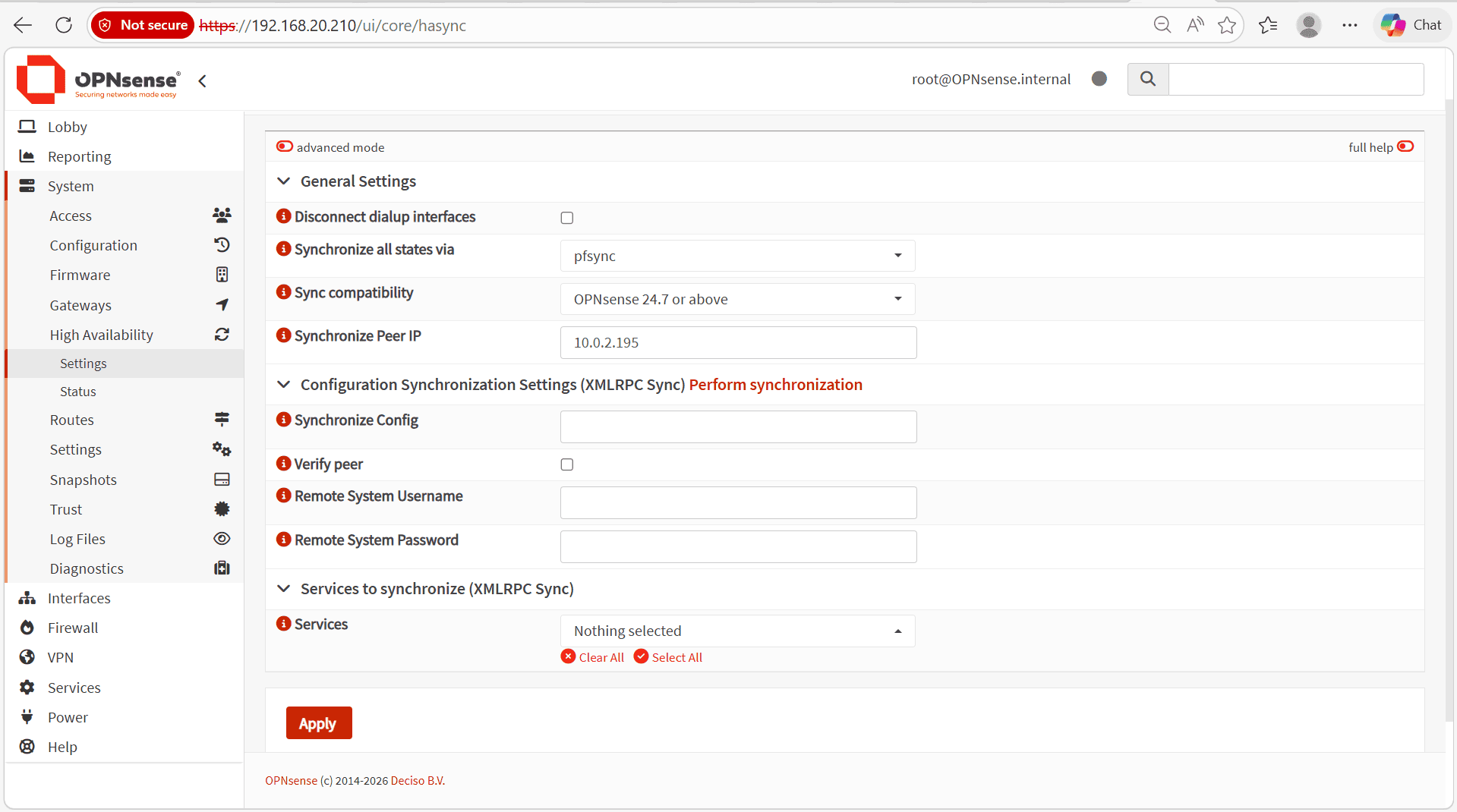Viewport: 1457px width, 812px height.
Task: Toggle the full help switch
Action: (1405, 146)
